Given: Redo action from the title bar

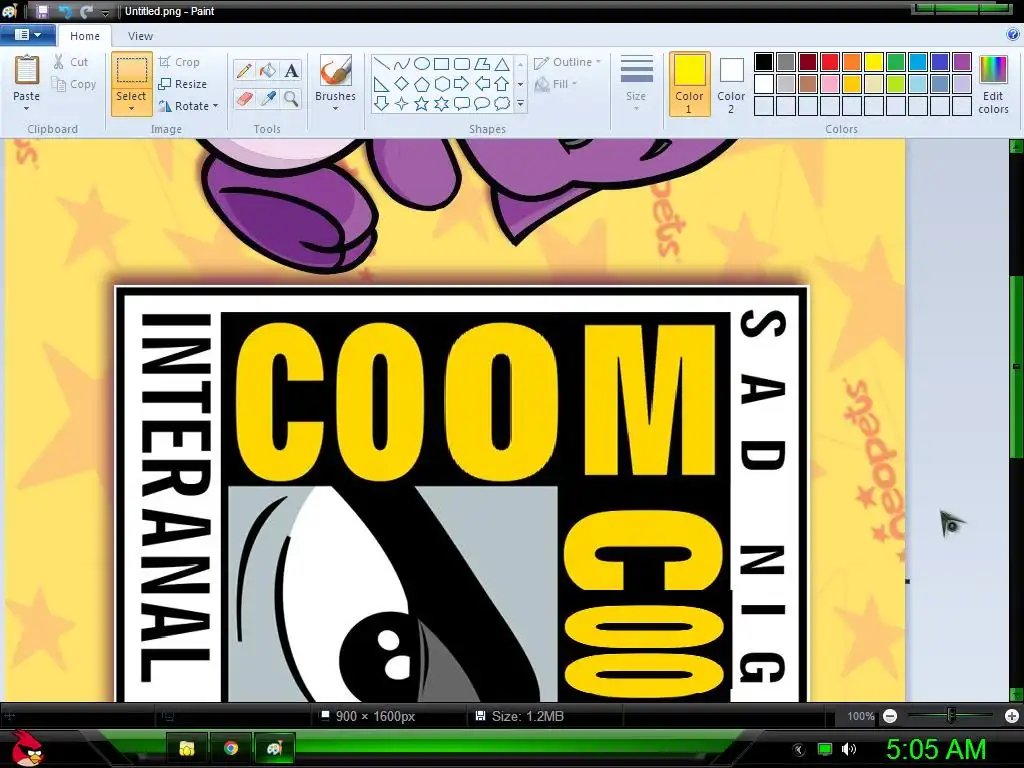Looking at the screenshot, I should tap(86, 11).
